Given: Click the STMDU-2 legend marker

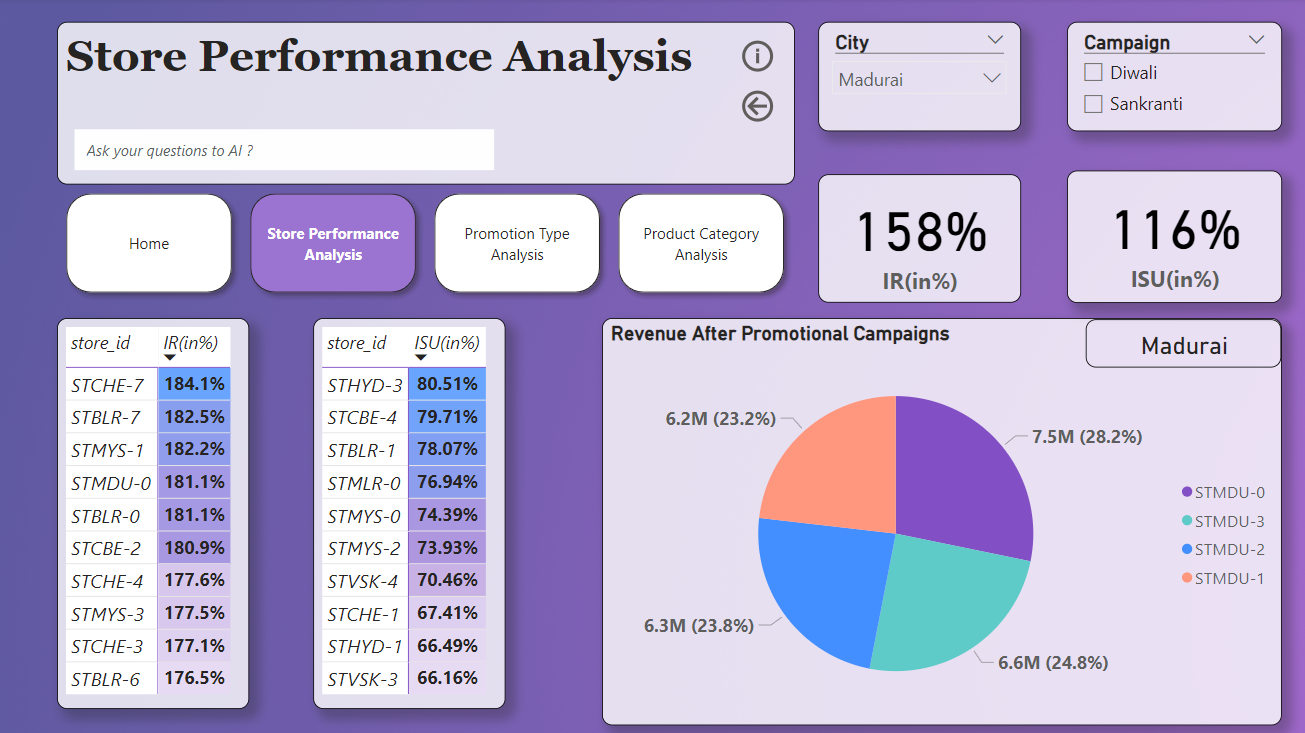Looking at the screenshot, I should tap(1187, 549).
